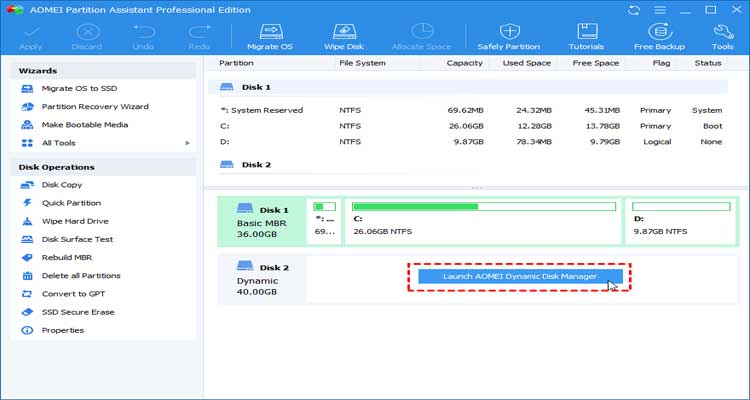Sort by Used Space column header
Screen dimensions: 750x400
[527, 63]
